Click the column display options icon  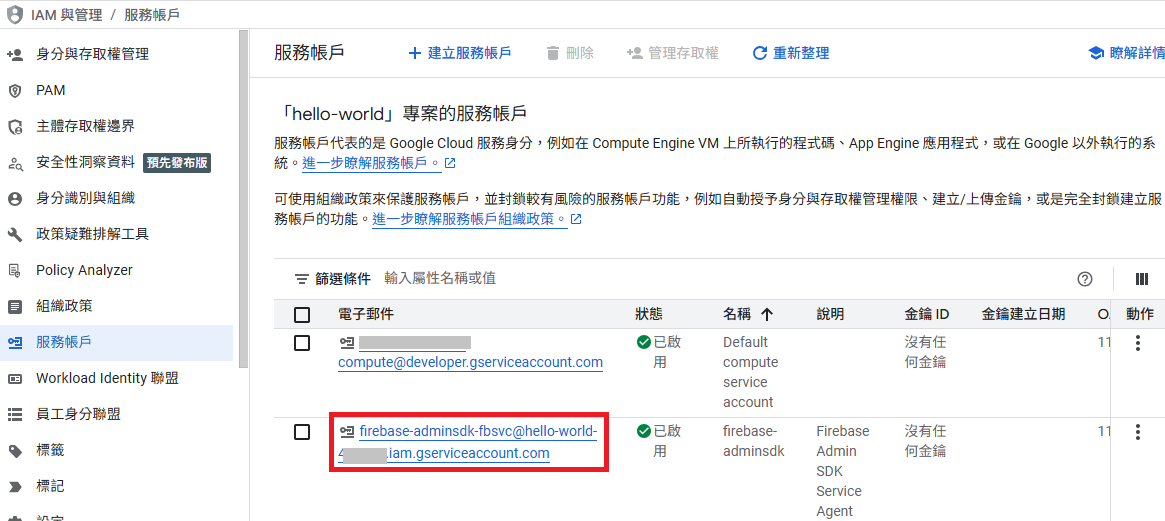(1142, 279)
